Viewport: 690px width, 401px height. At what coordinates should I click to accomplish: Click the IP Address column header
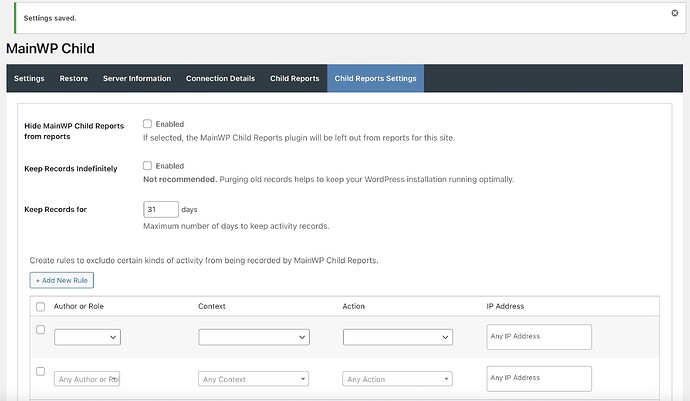click(x=505, y=306)
